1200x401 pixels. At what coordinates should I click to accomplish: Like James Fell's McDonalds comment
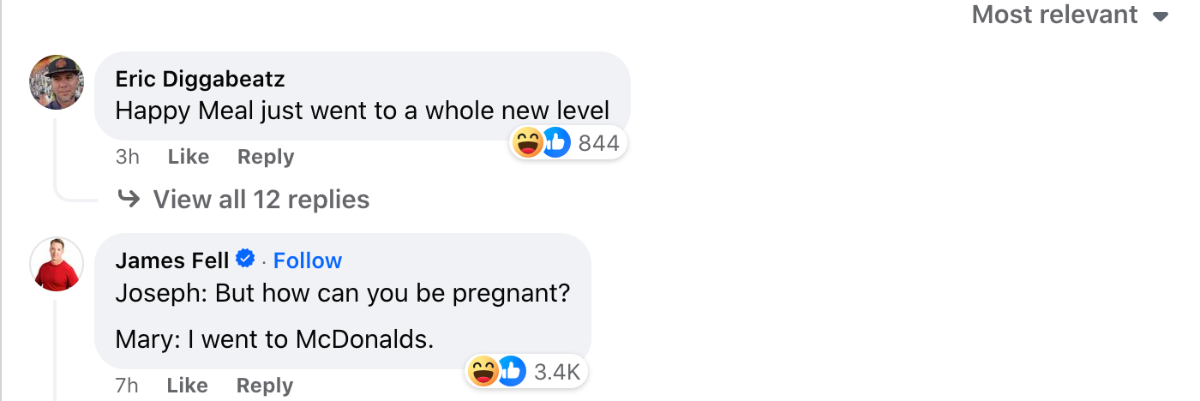188,386
